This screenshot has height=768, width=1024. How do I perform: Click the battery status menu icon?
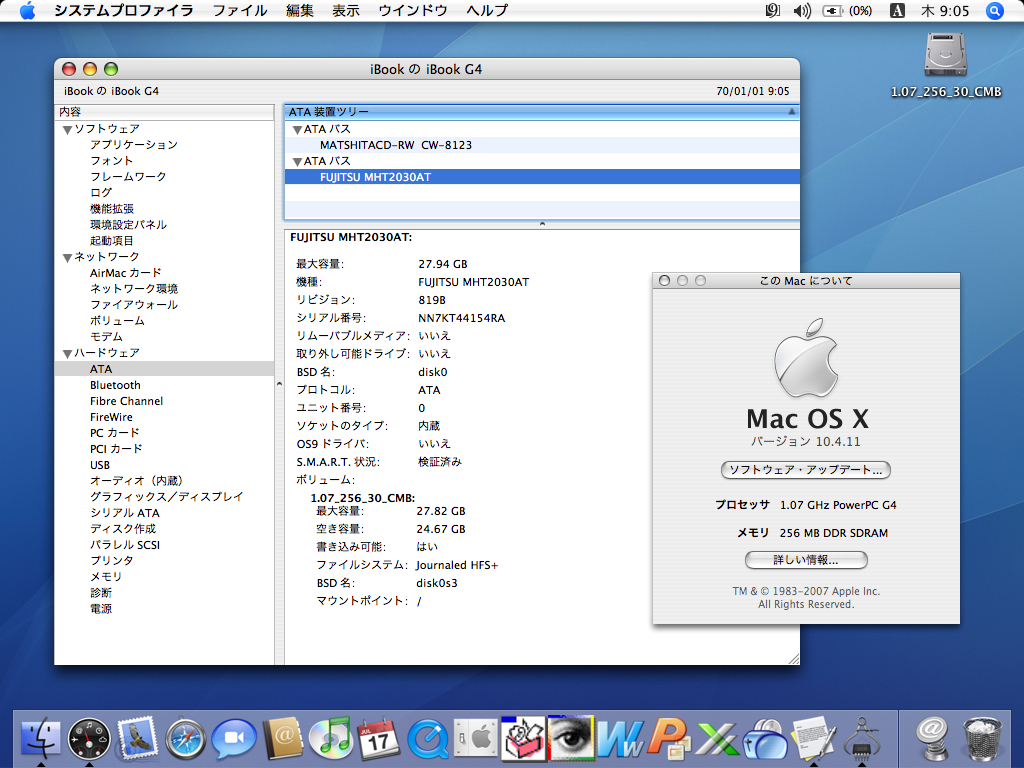pyautogui.click(x=832, y=11)
